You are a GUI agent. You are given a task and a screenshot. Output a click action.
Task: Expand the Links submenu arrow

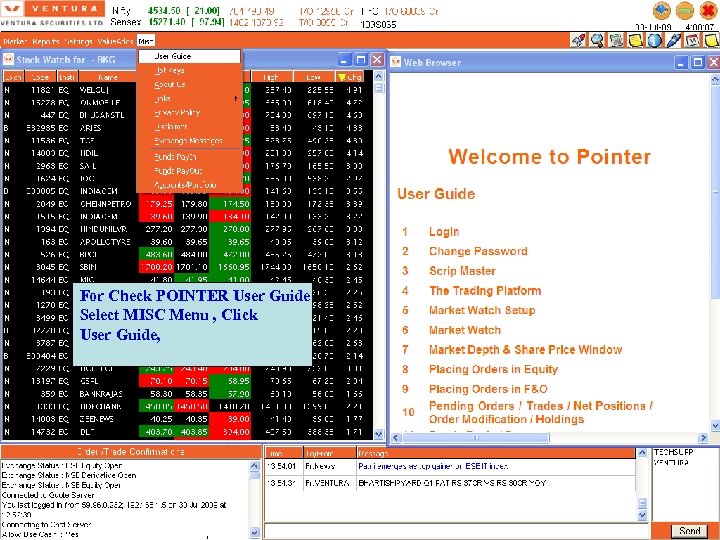(236, 98)
